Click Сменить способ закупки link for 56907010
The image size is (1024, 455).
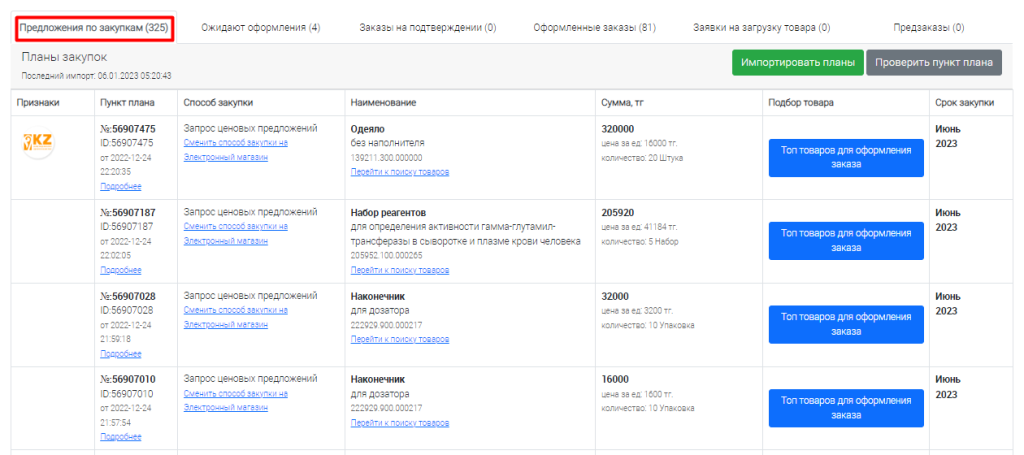(x=236, y=394)
